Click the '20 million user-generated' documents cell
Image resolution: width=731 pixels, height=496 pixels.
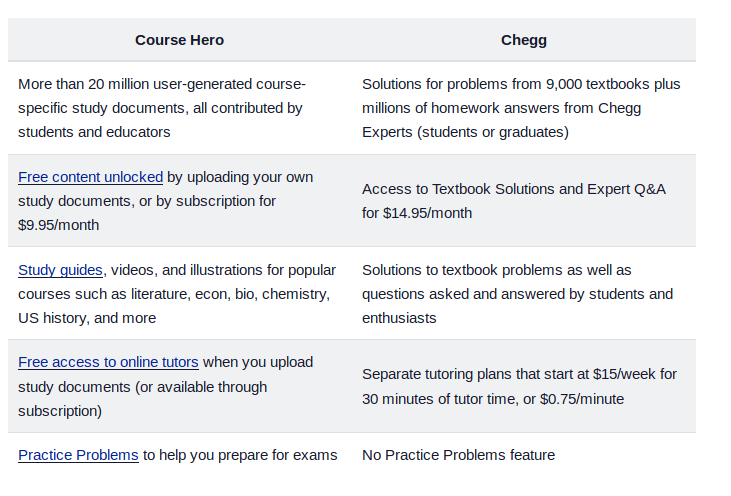tap(162, 84)
